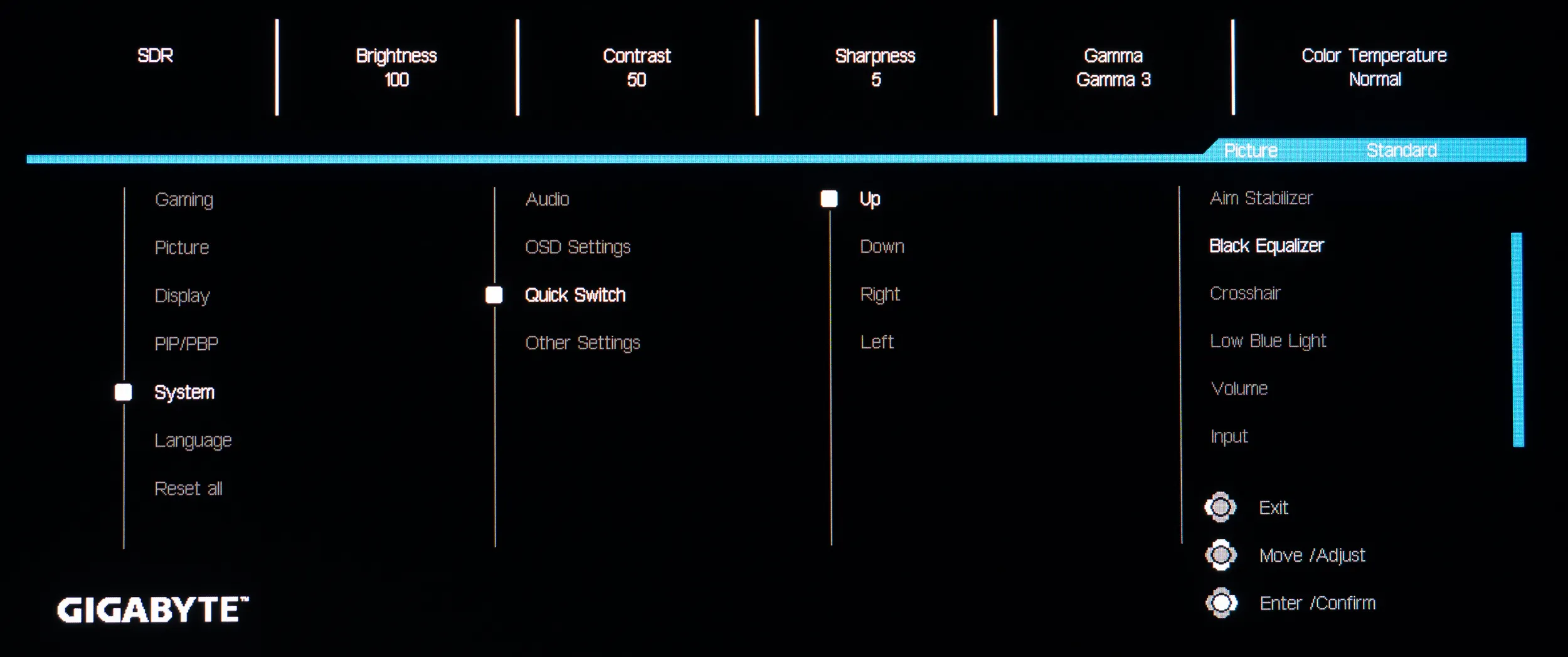Click the GIGABYTE logo

click(x=153, y=610)
